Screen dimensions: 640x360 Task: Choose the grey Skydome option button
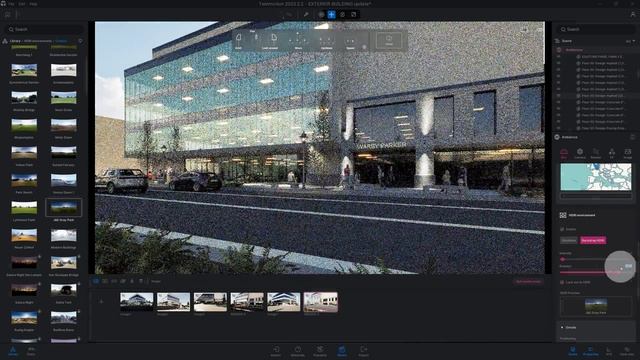(x=569, y=240)
